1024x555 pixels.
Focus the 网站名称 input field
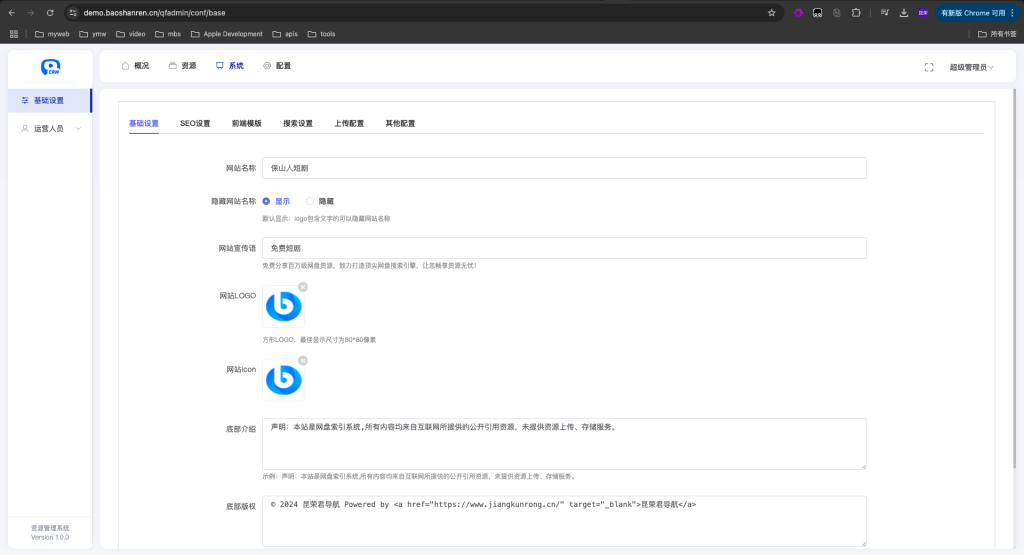[x=564, y=168]
